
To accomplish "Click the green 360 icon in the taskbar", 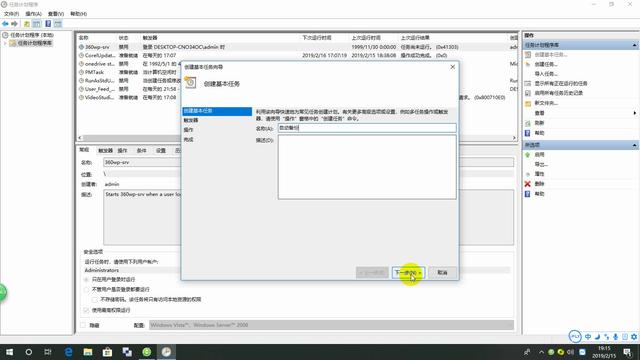I will [147, 352].
